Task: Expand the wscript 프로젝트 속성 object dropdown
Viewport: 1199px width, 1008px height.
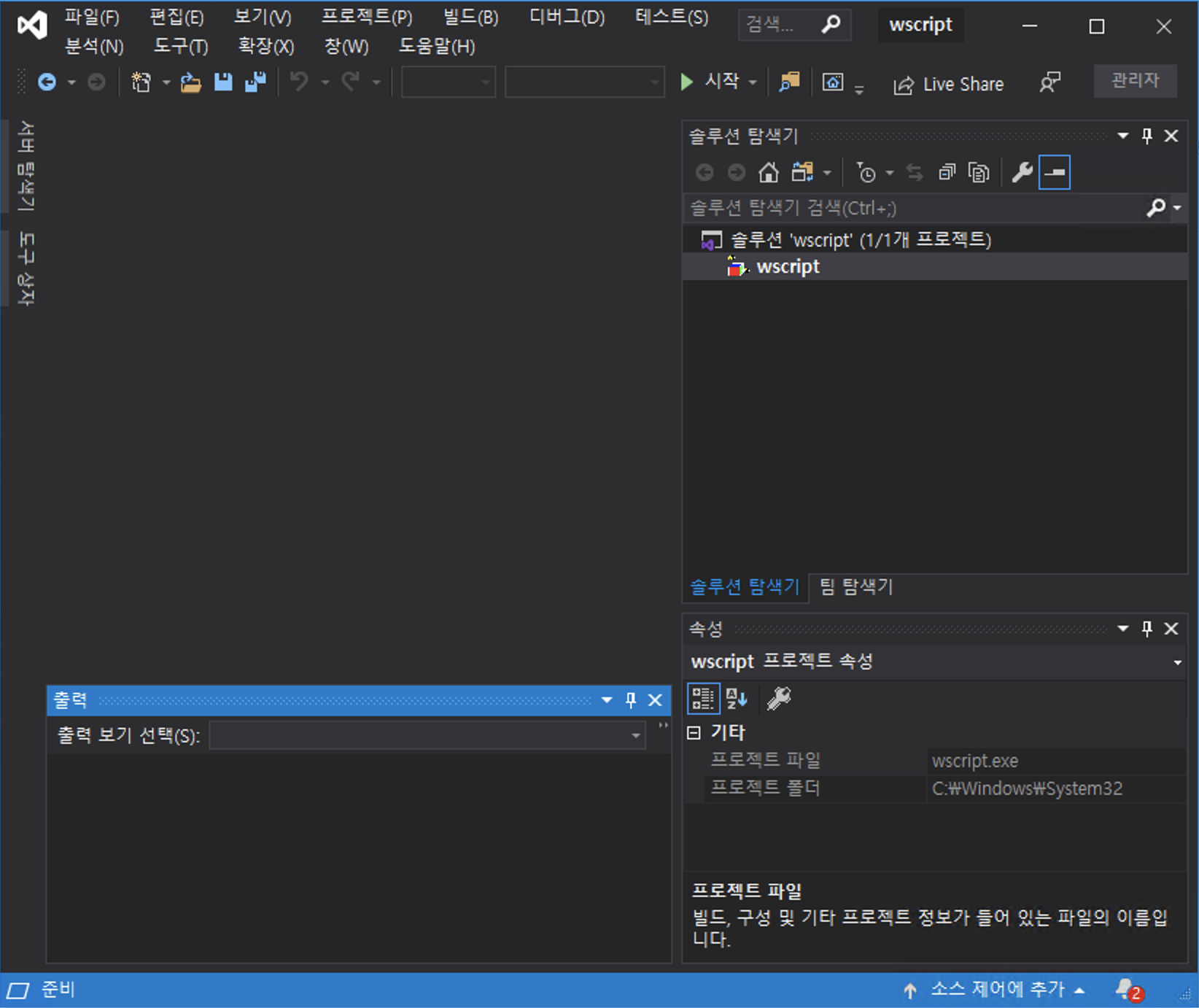Action: (x=1176, y=662)
